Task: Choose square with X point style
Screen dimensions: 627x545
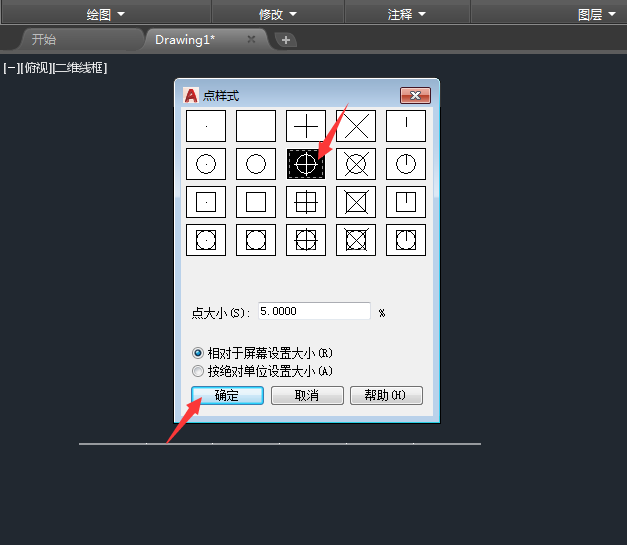Action: [356, 202]
